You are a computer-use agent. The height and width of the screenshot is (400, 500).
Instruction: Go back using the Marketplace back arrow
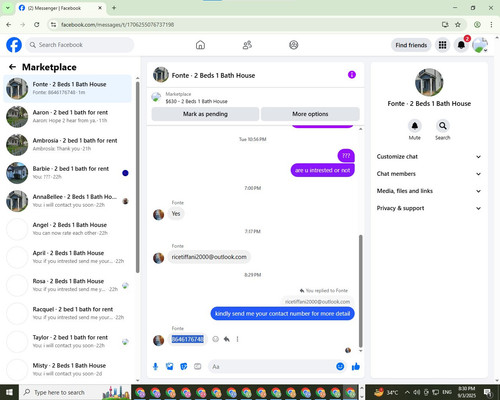12,67
